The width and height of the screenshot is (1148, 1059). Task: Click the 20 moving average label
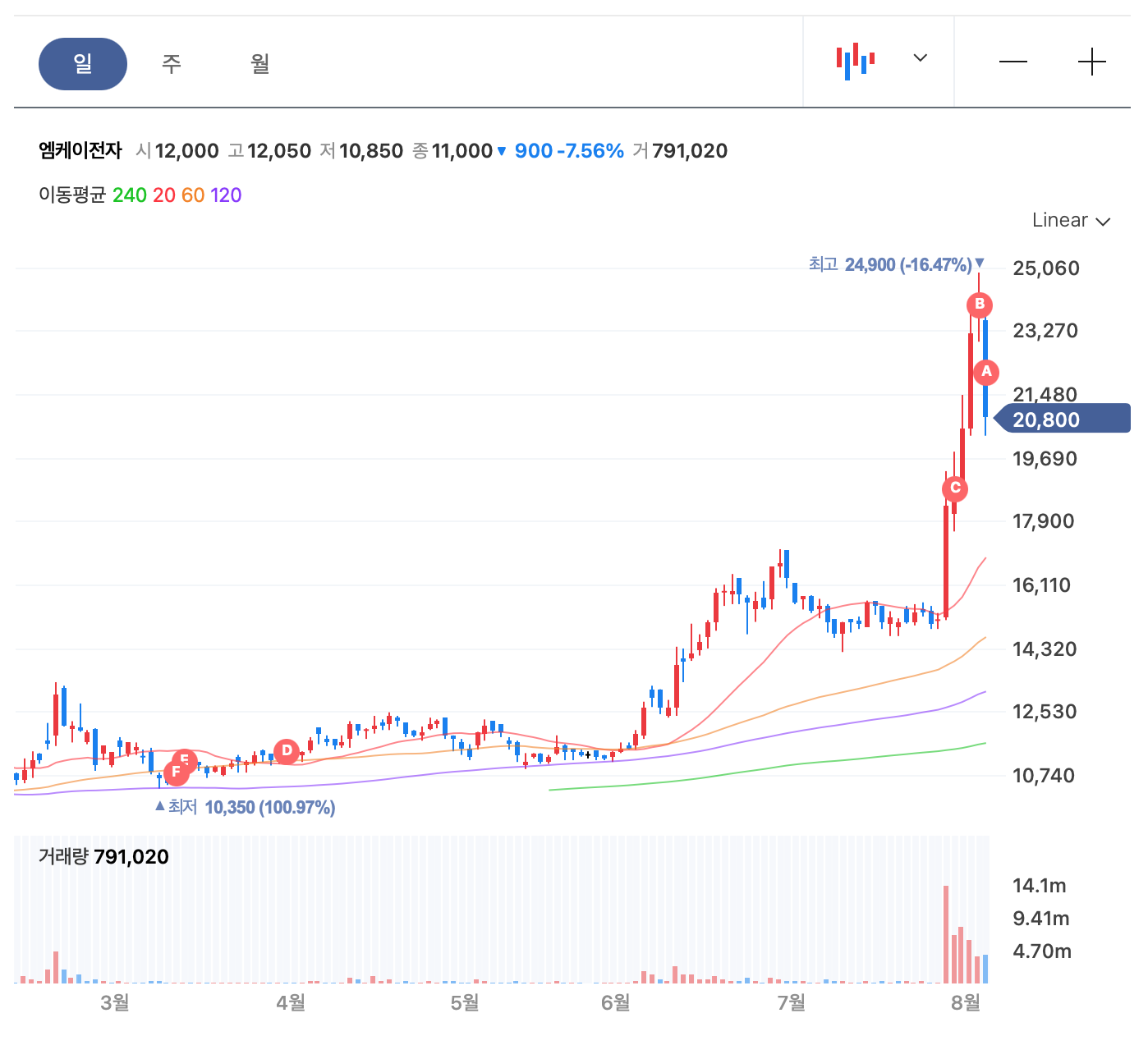[164, 195]
